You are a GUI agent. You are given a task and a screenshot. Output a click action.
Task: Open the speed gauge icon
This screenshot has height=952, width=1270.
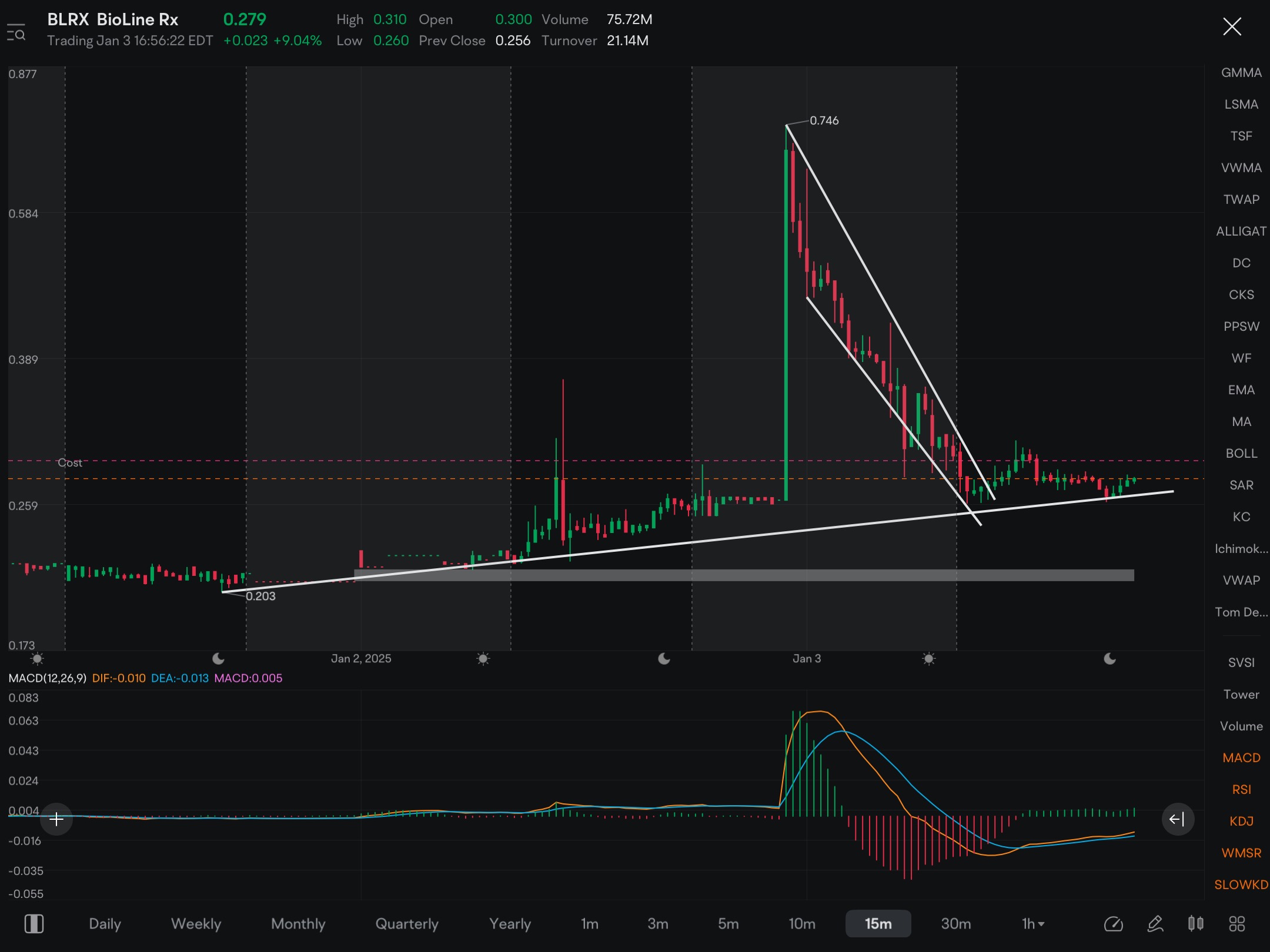1114,924
